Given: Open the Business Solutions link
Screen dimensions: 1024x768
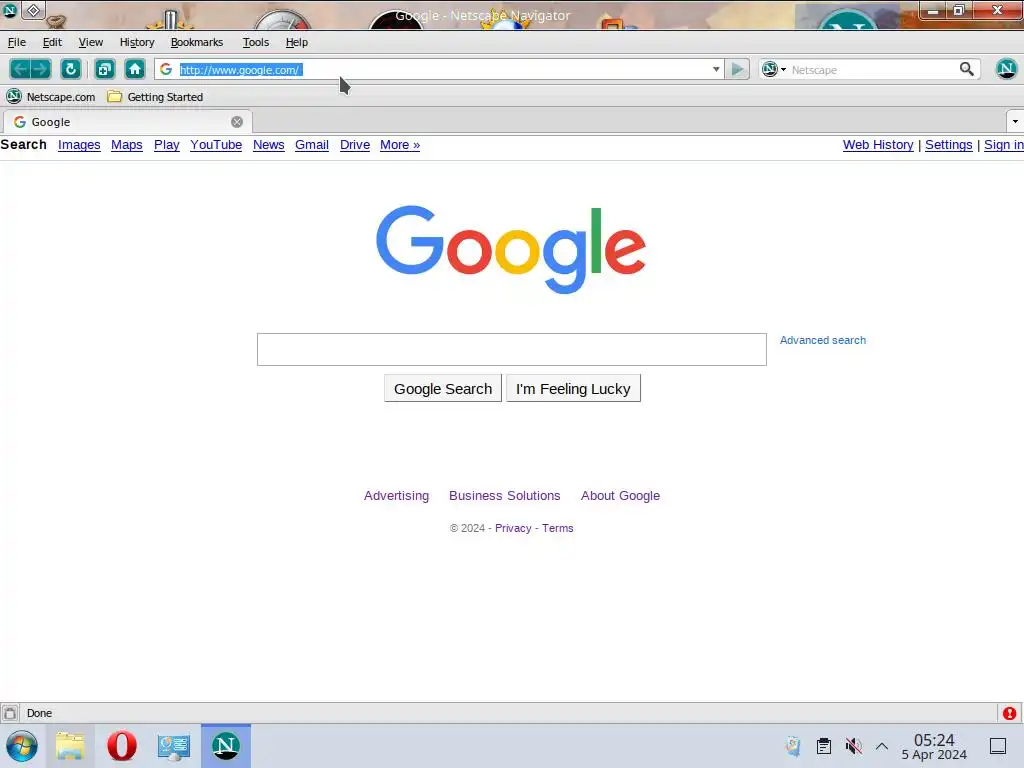Looking at the screenshot, I should [x=504, y=496].
